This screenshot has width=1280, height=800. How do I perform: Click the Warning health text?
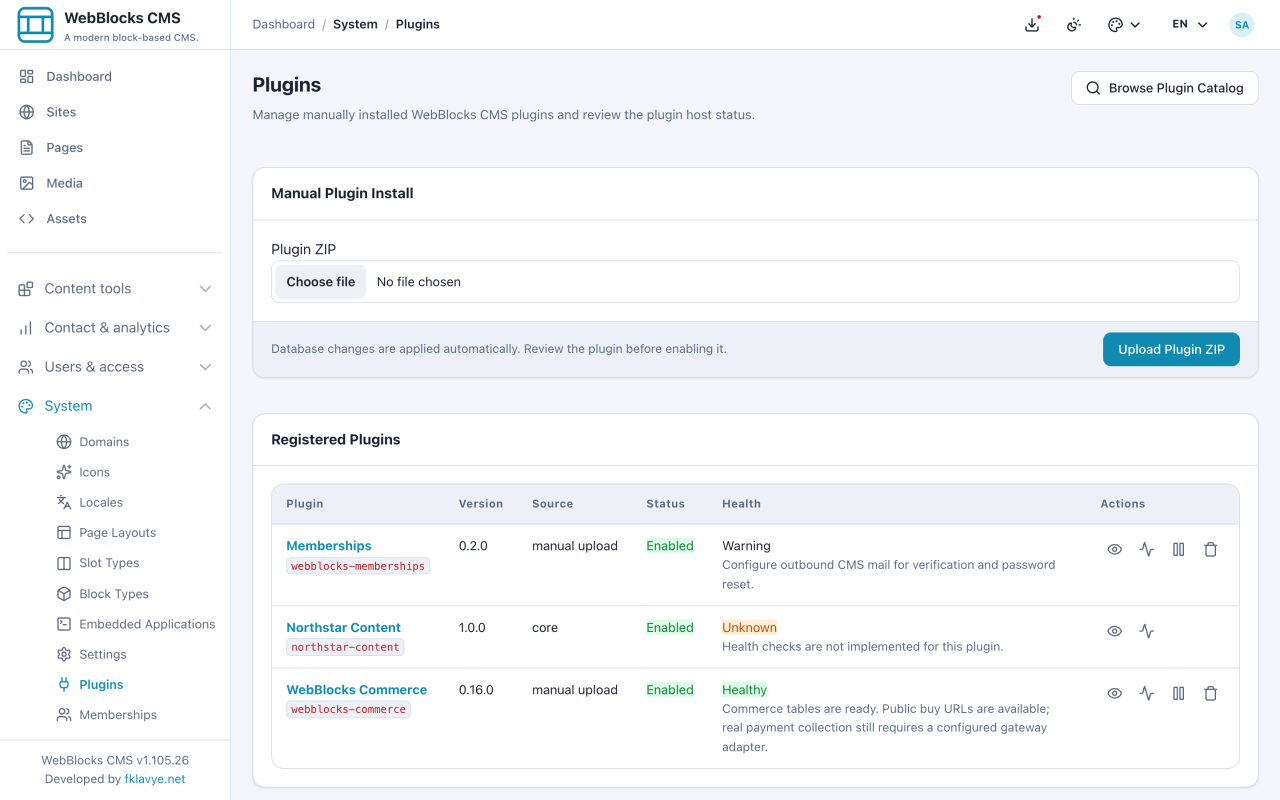[x=746, y=546]
